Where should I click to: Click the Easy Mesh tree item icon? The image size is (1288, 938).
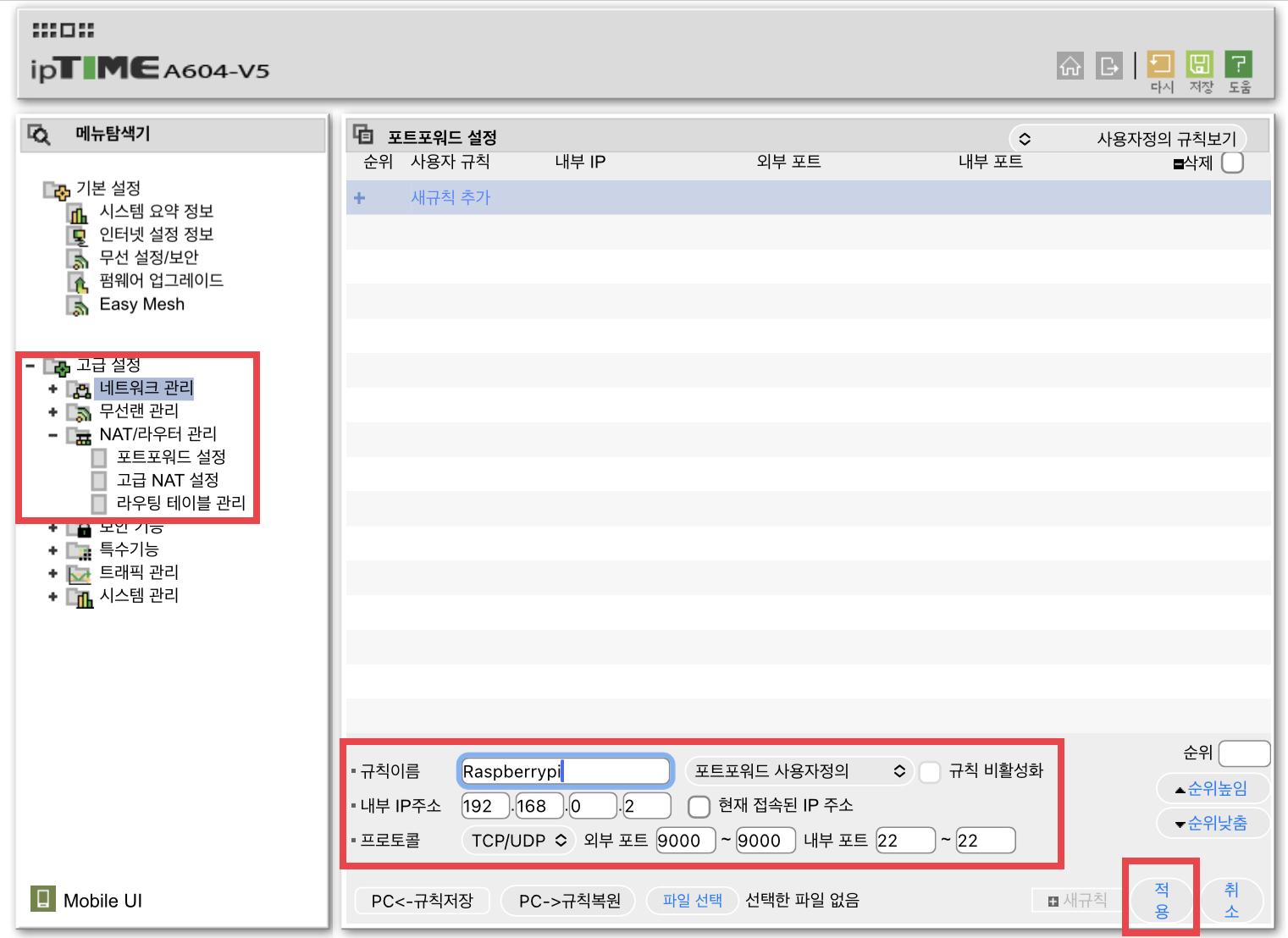[x=79, y=305]
